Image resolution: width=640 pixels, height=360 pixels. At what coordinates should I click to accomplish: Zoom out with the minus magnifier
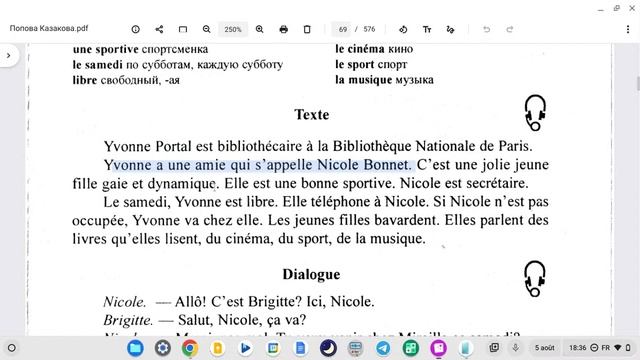click(207, 29)
